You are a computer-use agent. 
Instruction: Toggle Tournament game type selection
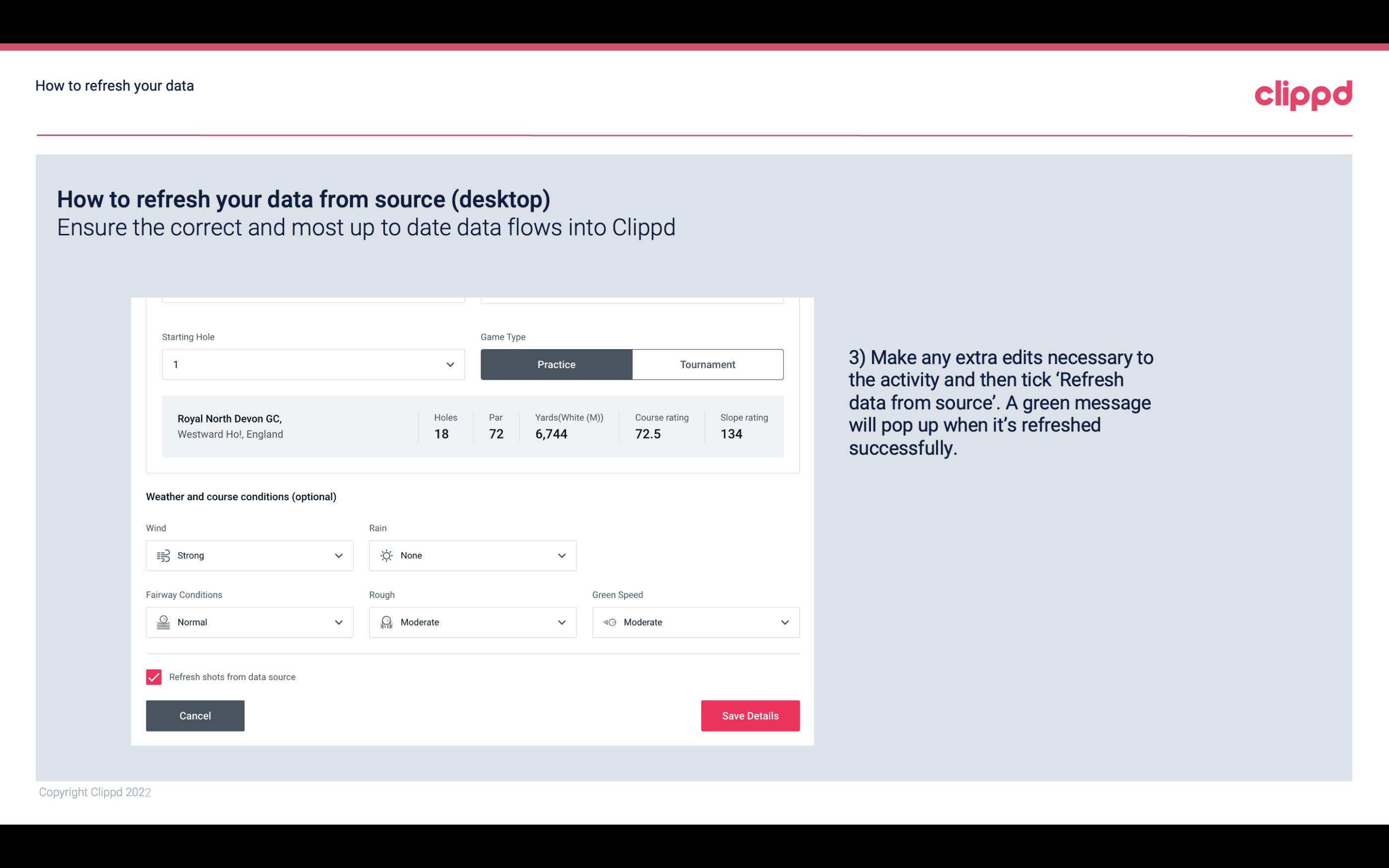pyautogui.click(x=707, y=364)
